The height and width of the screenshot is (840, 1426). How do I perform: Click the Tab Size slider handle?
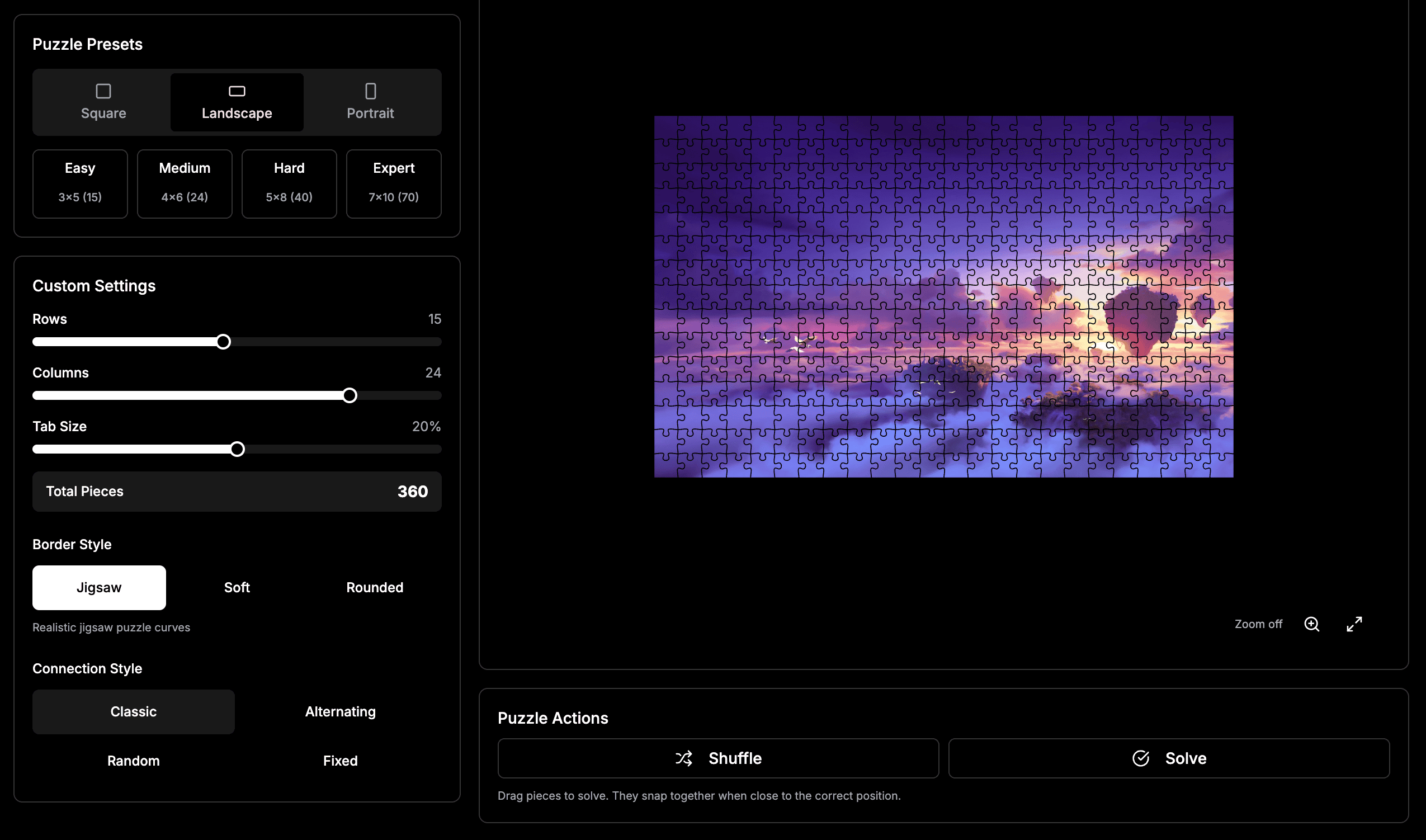point(237,449)
